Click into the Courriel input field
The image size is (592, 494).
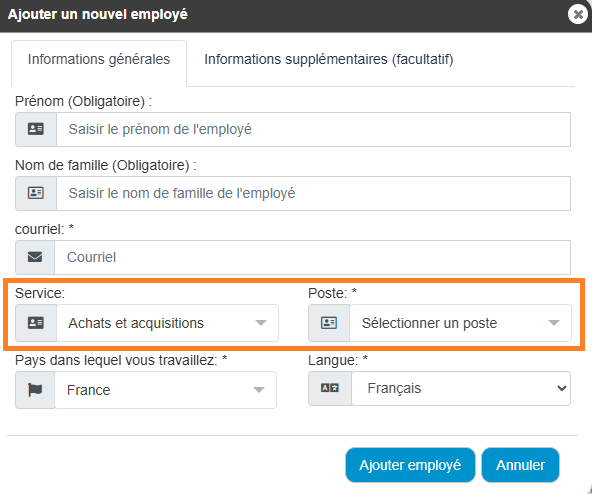tap(313, 257)
